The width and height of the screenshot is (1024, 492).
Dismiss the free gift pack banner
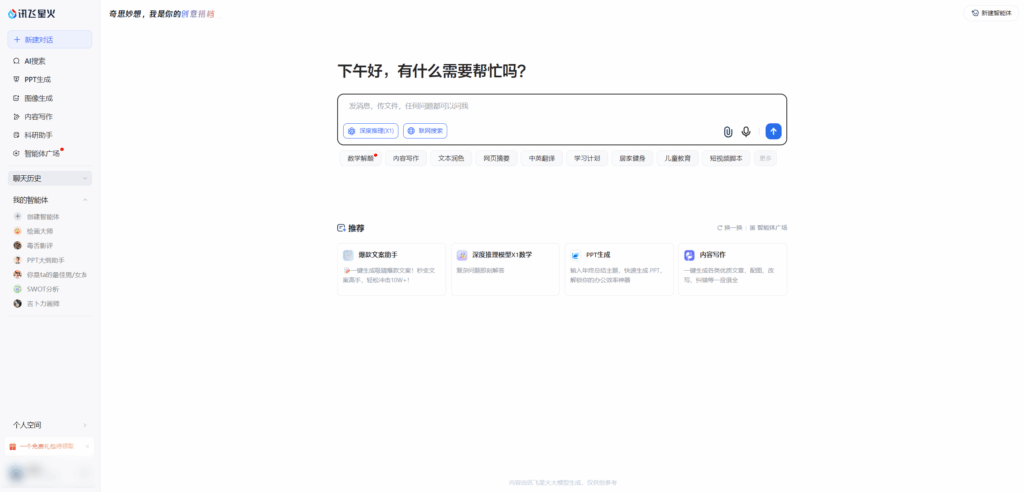pos(88,447)
